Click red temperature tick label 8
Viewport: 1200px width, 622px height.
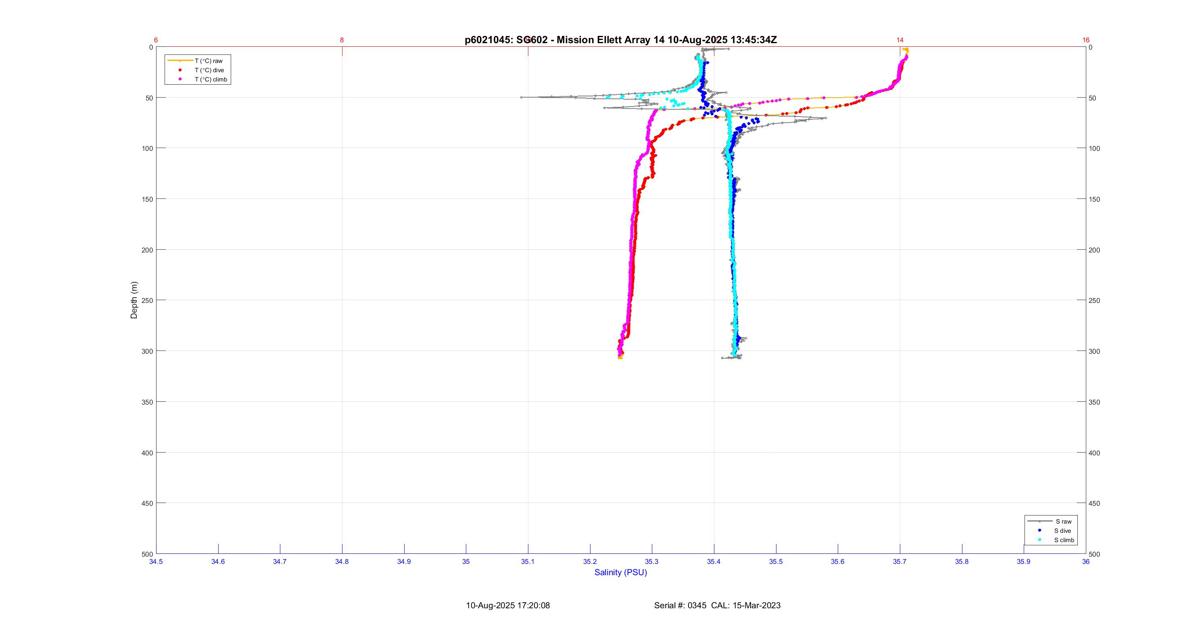point(342,40)
